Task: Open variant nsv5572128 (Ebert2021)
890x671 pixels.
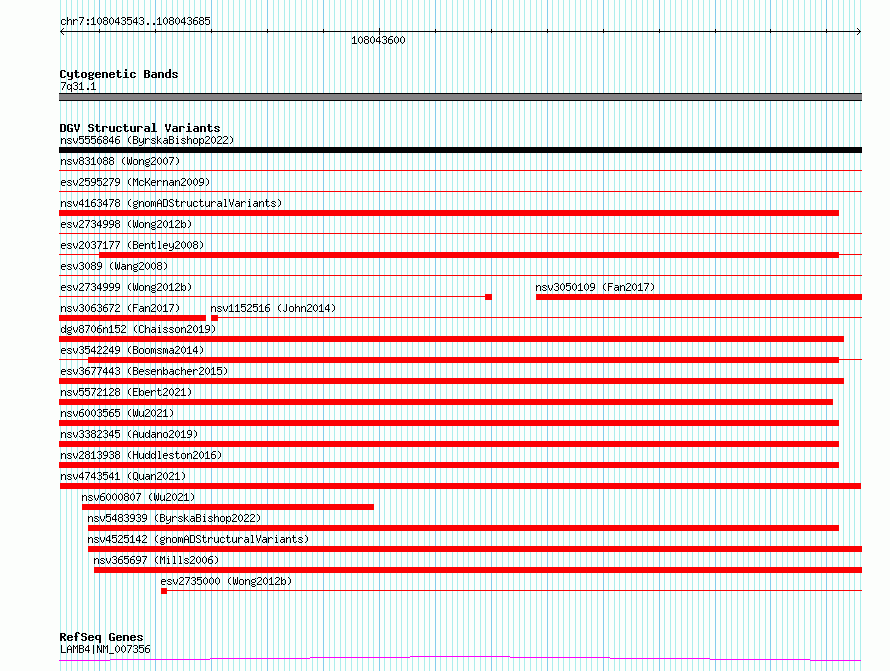Action: (x=126, y=392)
